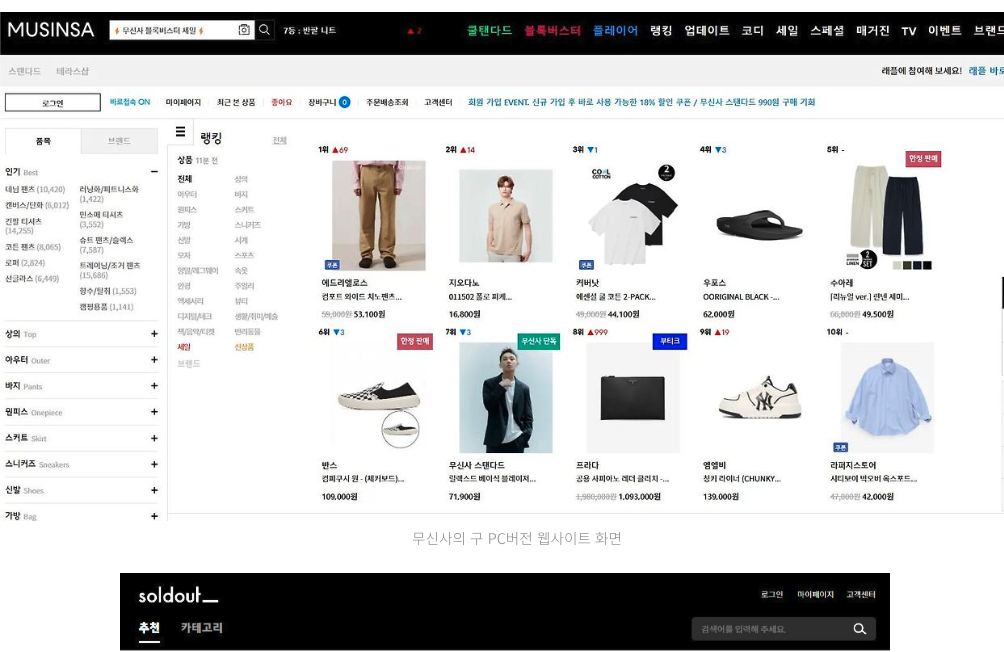
Task: Open 최근 본 상품
Action: pos(236,102)
